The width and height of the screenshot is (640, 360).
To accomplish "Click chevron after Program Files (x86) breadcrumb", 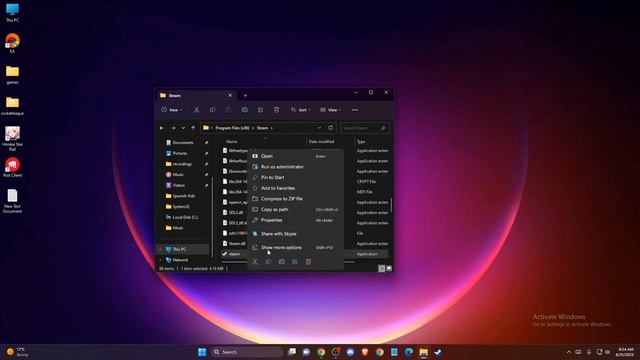I will coord(253,128).
